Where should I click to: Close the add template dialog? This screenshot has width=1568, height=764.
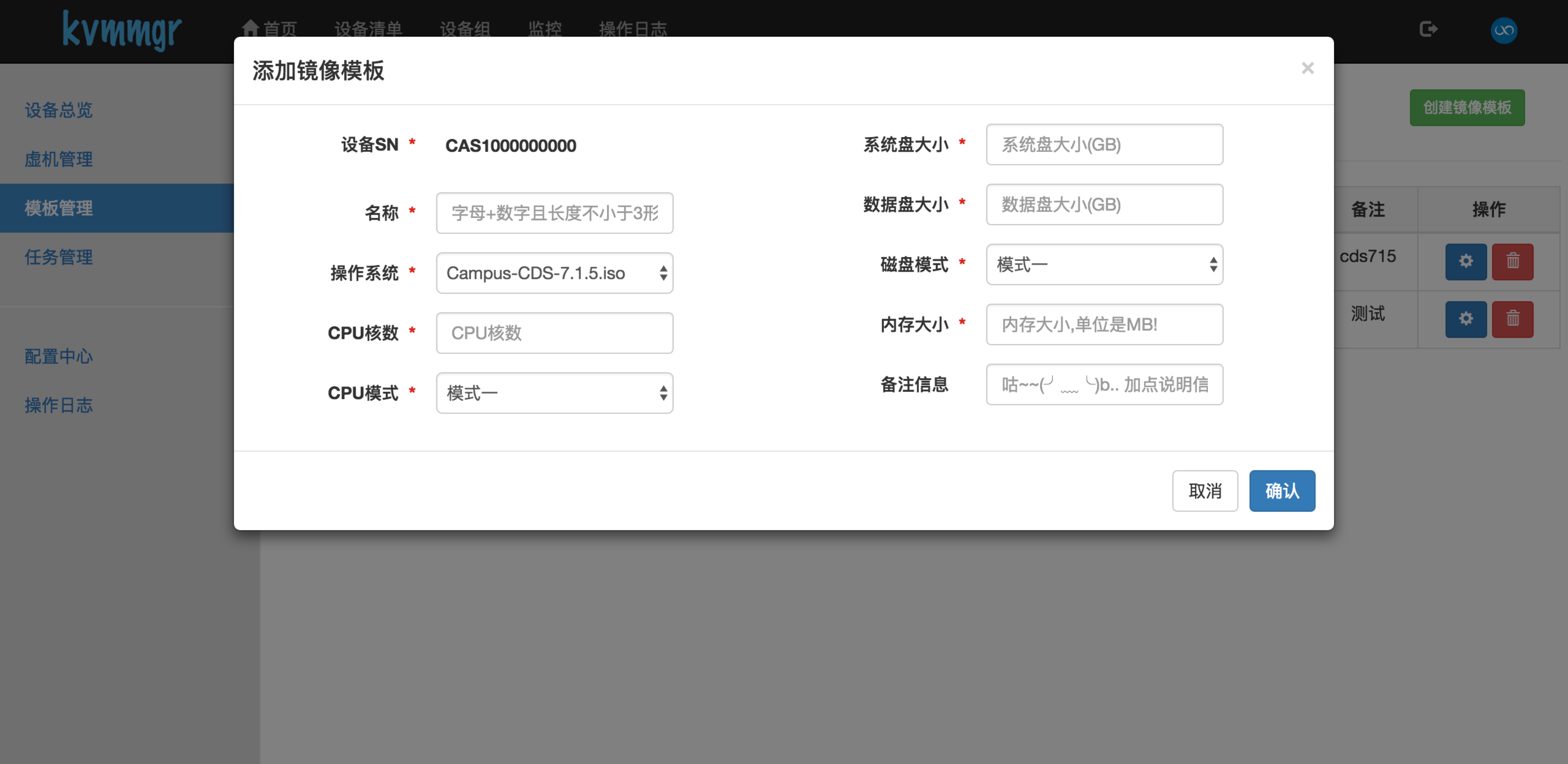coord(1307,68)
